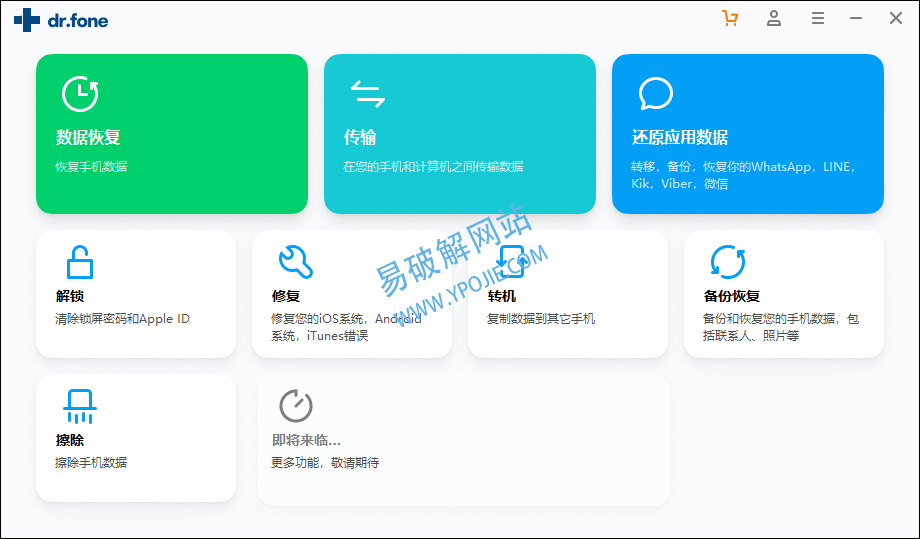The image size is (920, 539).
Task: Click the Repair wrench icon
Action: click(295, 262)
